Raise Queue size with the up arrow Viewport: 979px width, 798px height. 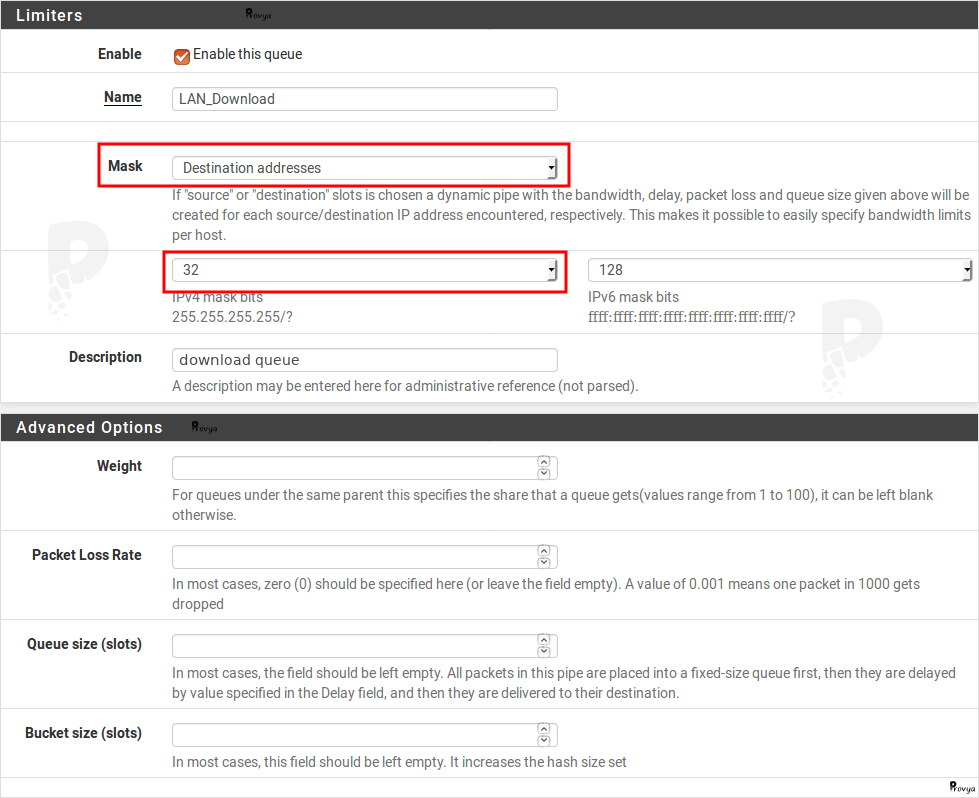[x=544, y=641]
